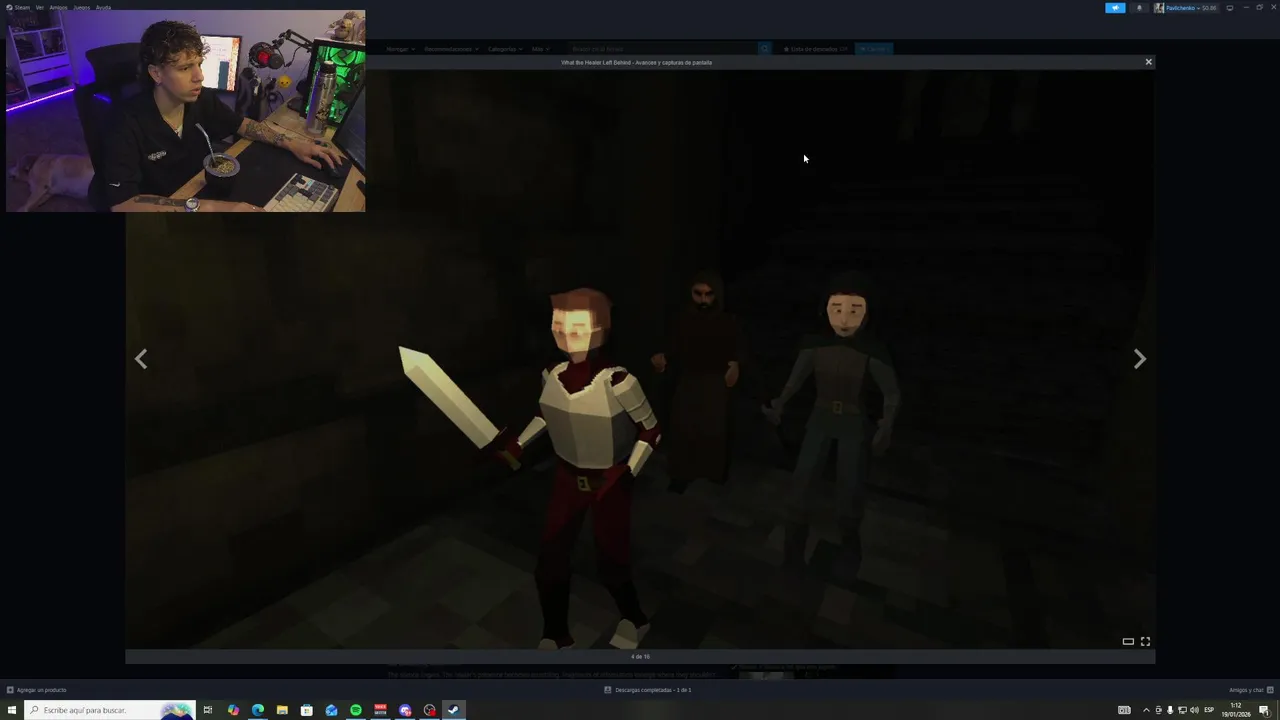This screenshot has height=720, width=1280.
Task: Open the clock showing 1:12
Action: [x=1236, y=710]
